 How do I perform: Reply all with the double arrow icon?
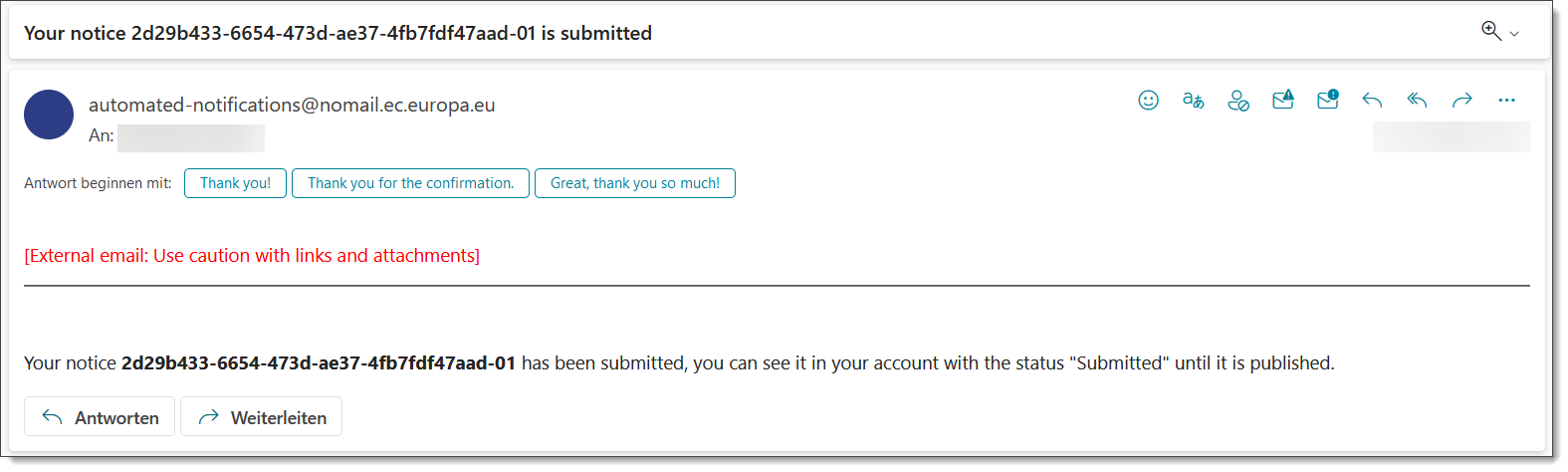(x=1417, y=100)
